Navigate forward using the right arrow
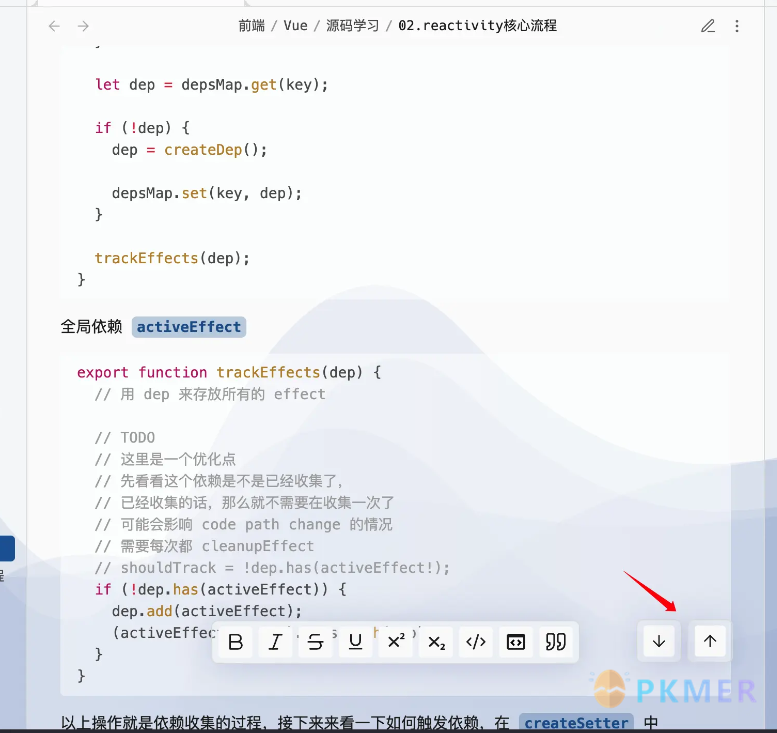The width and height of the screenshot is (777, 733). [83, 26]
